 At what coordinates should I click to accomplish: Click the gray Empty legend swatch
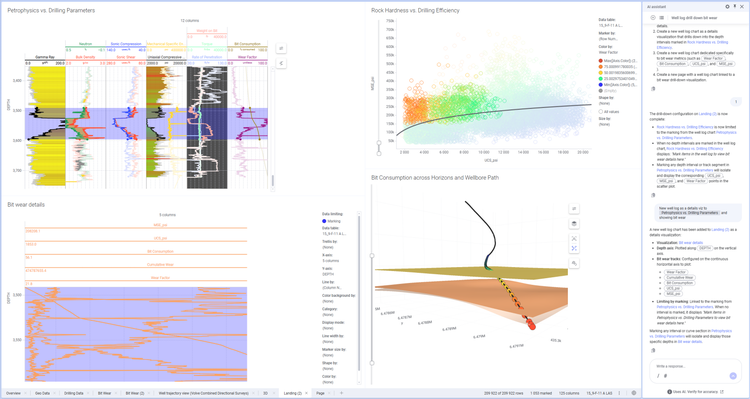(601, 90)
